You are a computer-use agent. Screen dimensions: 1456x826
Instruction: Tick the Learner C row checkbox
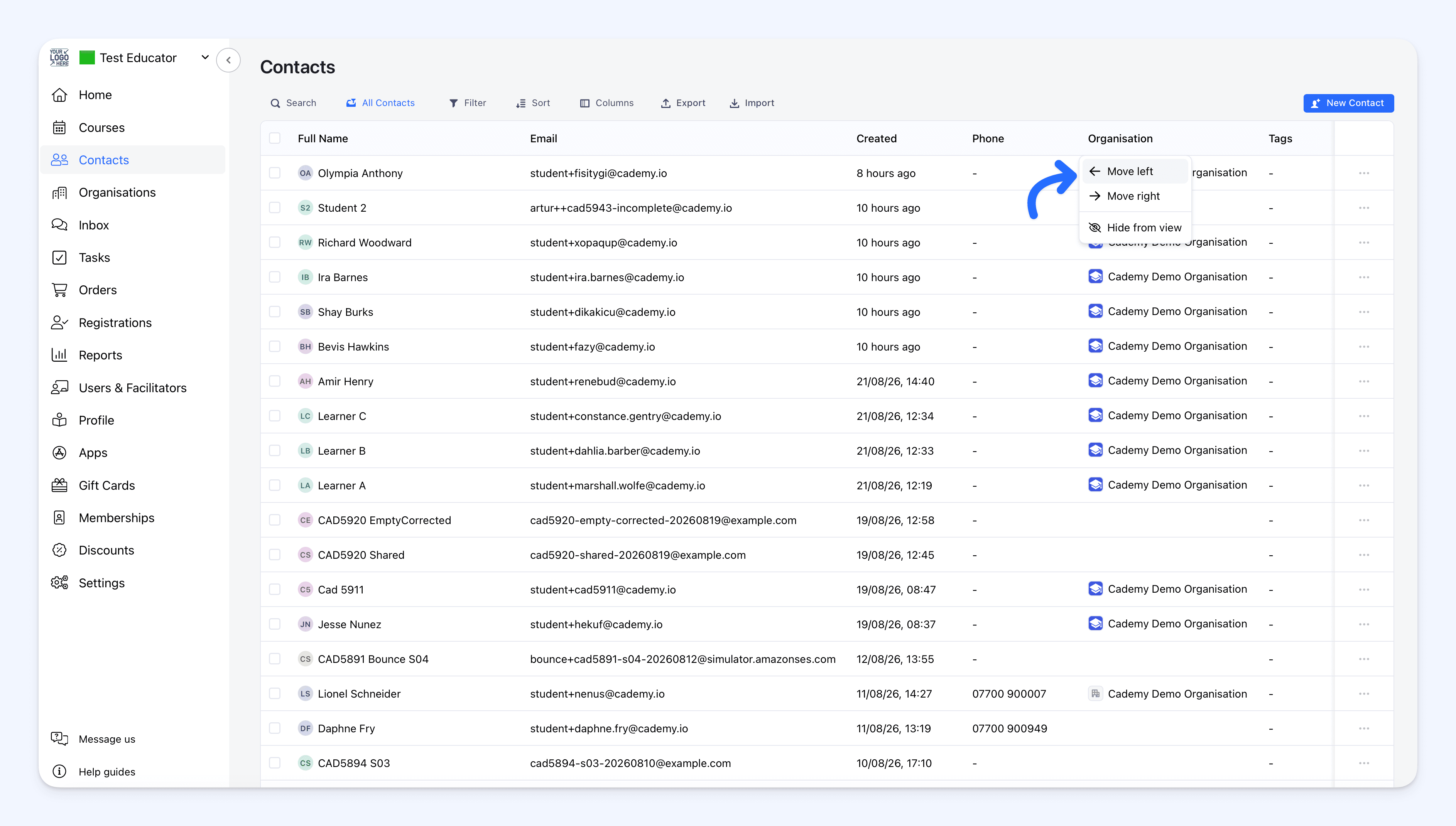pyautogui.click(x=275, y=416)
